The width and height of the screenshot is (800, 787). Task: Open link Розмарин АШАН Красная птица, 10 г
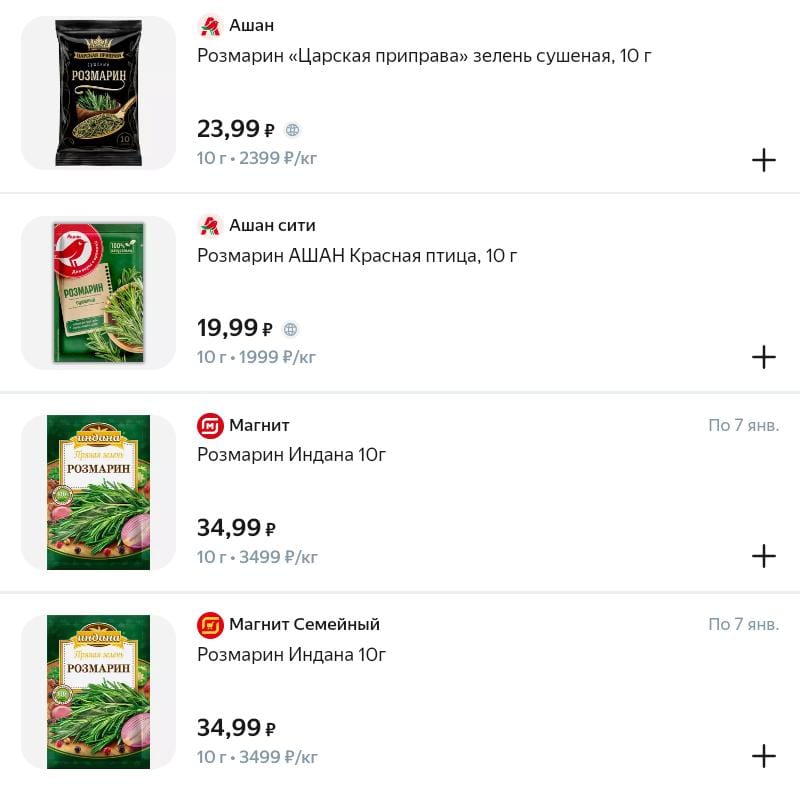(357, 256)
